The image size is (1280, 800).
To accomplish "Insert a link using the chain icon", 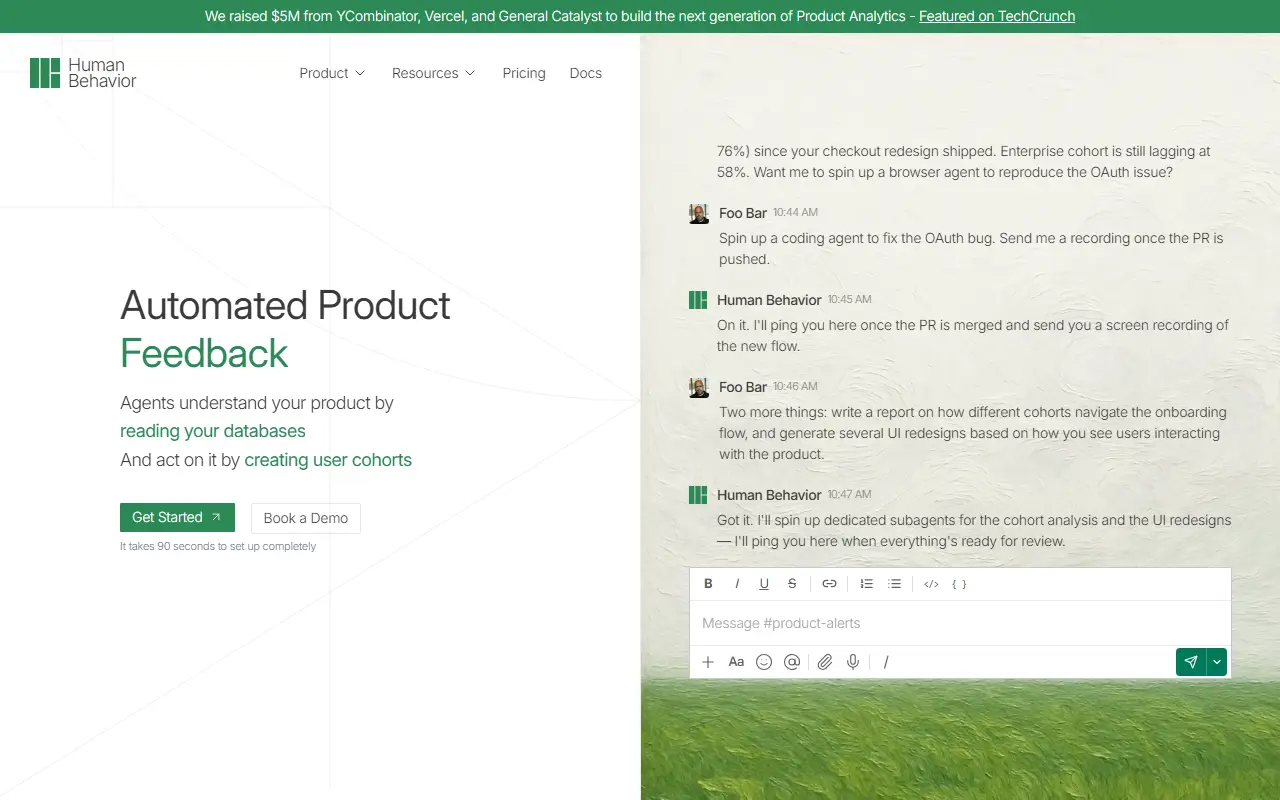I will pyautogui.click(x=829, y=584).
